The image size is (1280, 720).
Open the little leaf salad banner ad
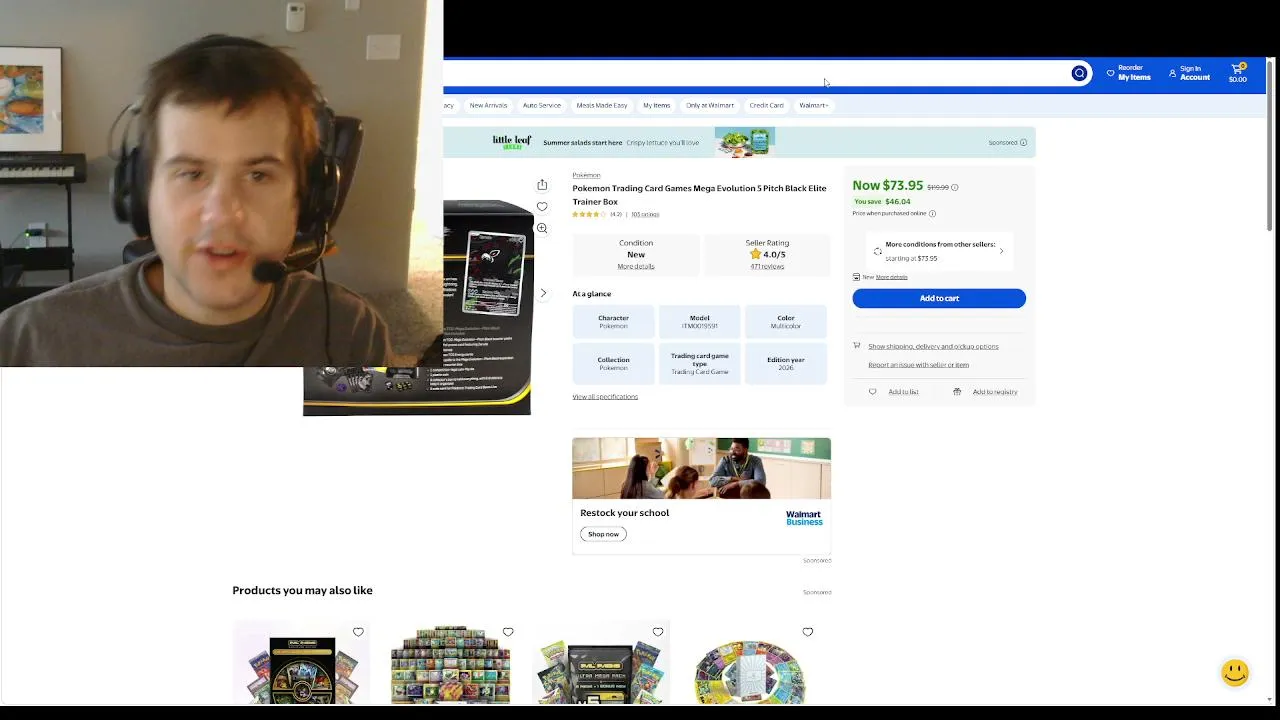(x=739, y=142)
